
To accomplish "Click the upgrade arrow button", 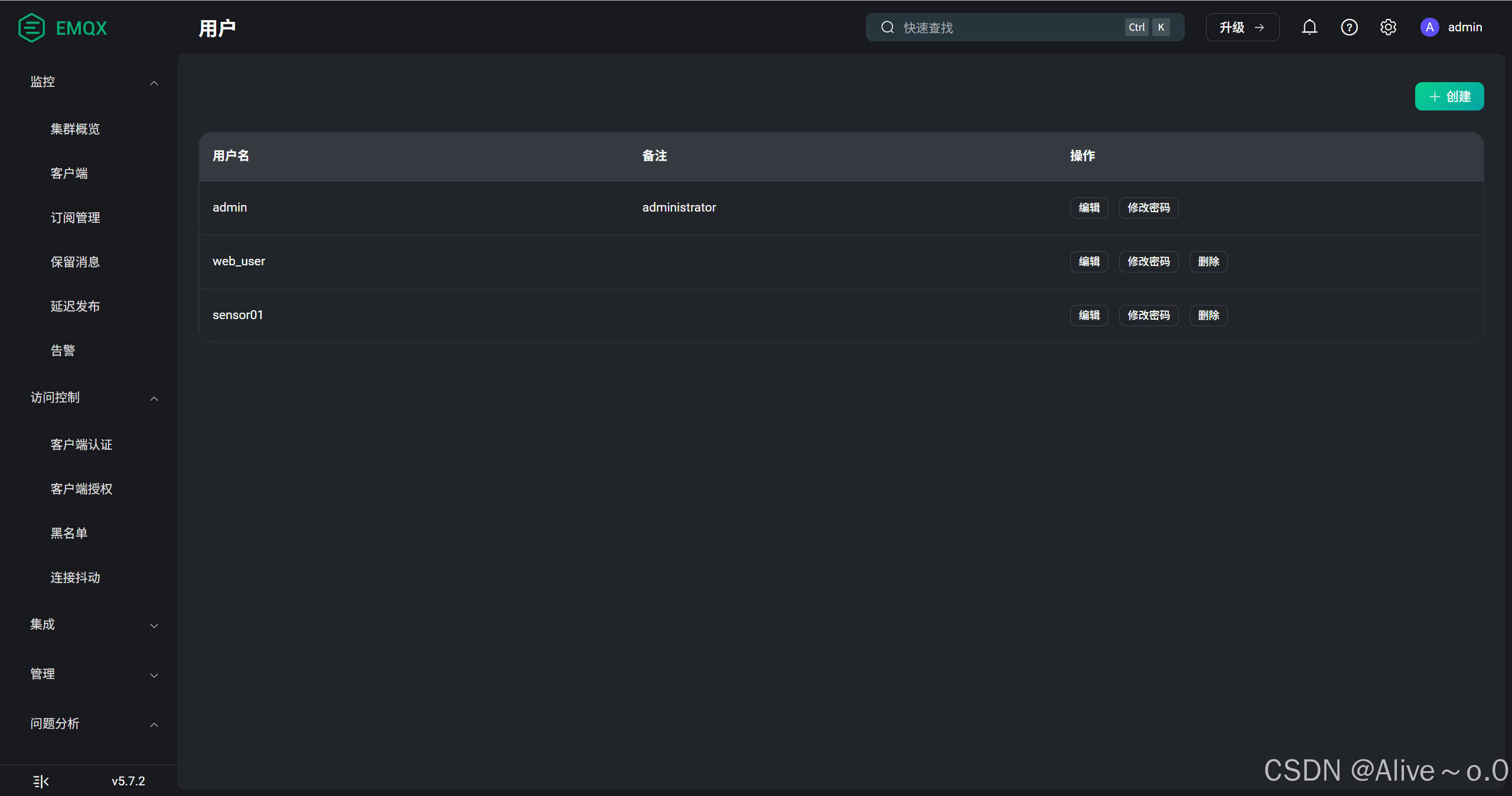I will [1242, 27].
